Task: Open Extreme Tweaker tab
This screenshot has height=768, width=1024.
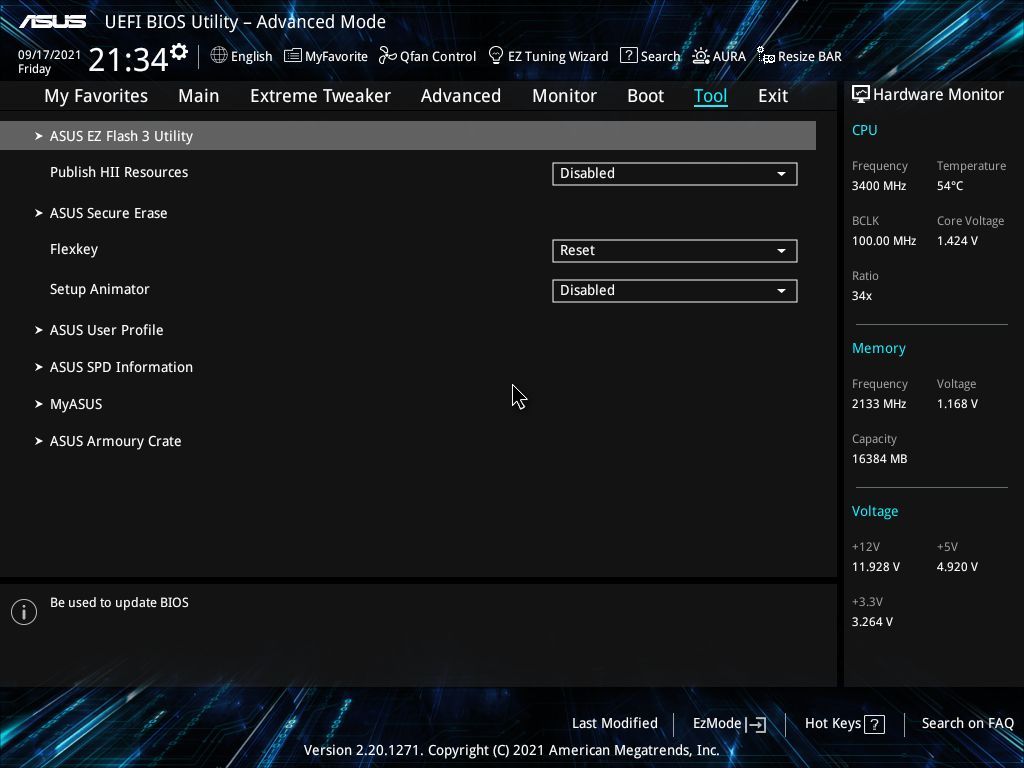Action: [x=320, y=96]
